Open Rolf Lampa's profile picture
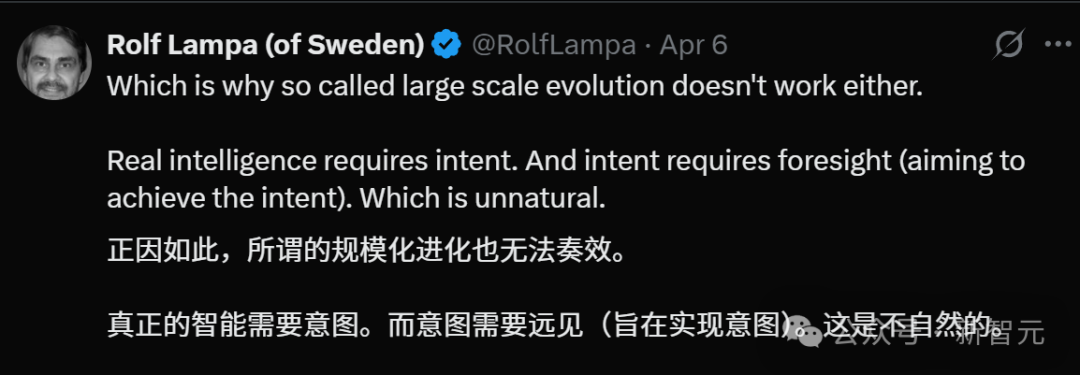The height and width of the screenshot is (375, 1080). (x=54, y=63)
